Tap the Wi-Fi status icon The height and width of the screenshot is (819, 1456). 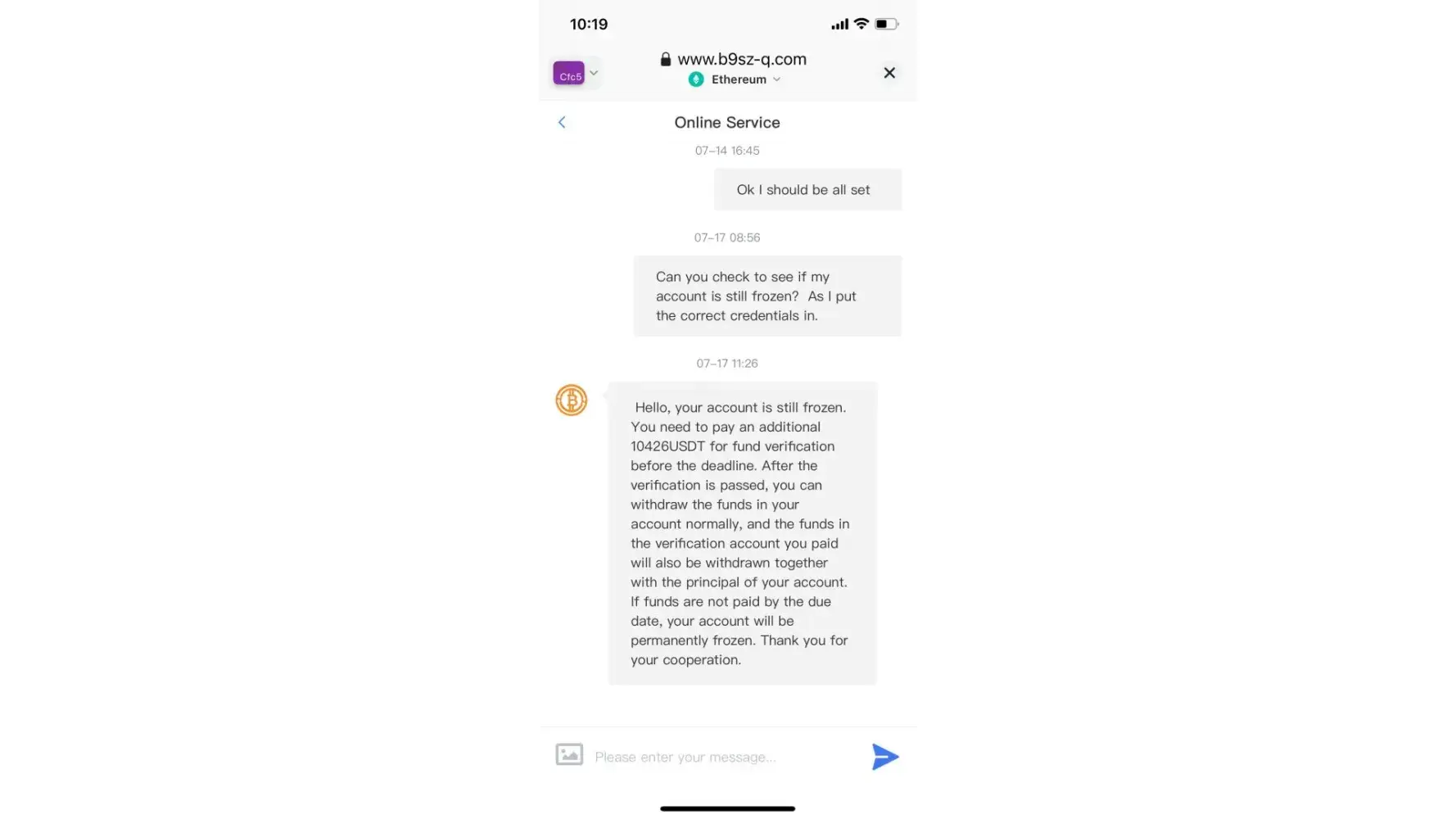(x=861, y=24)
